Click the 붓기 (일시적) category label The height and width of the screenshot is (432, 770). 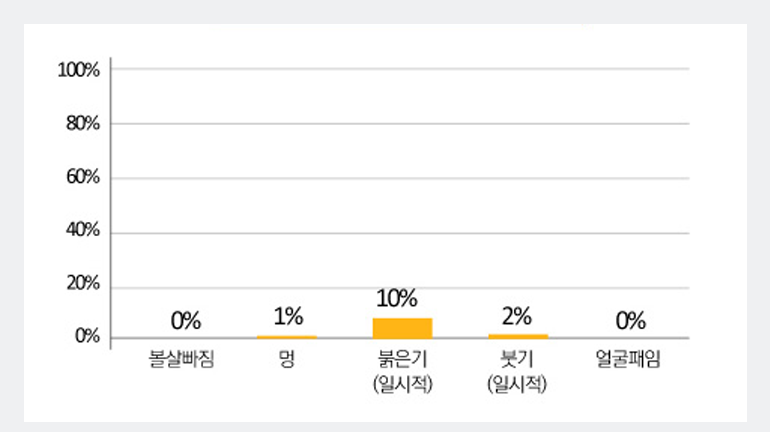point(517,372)
